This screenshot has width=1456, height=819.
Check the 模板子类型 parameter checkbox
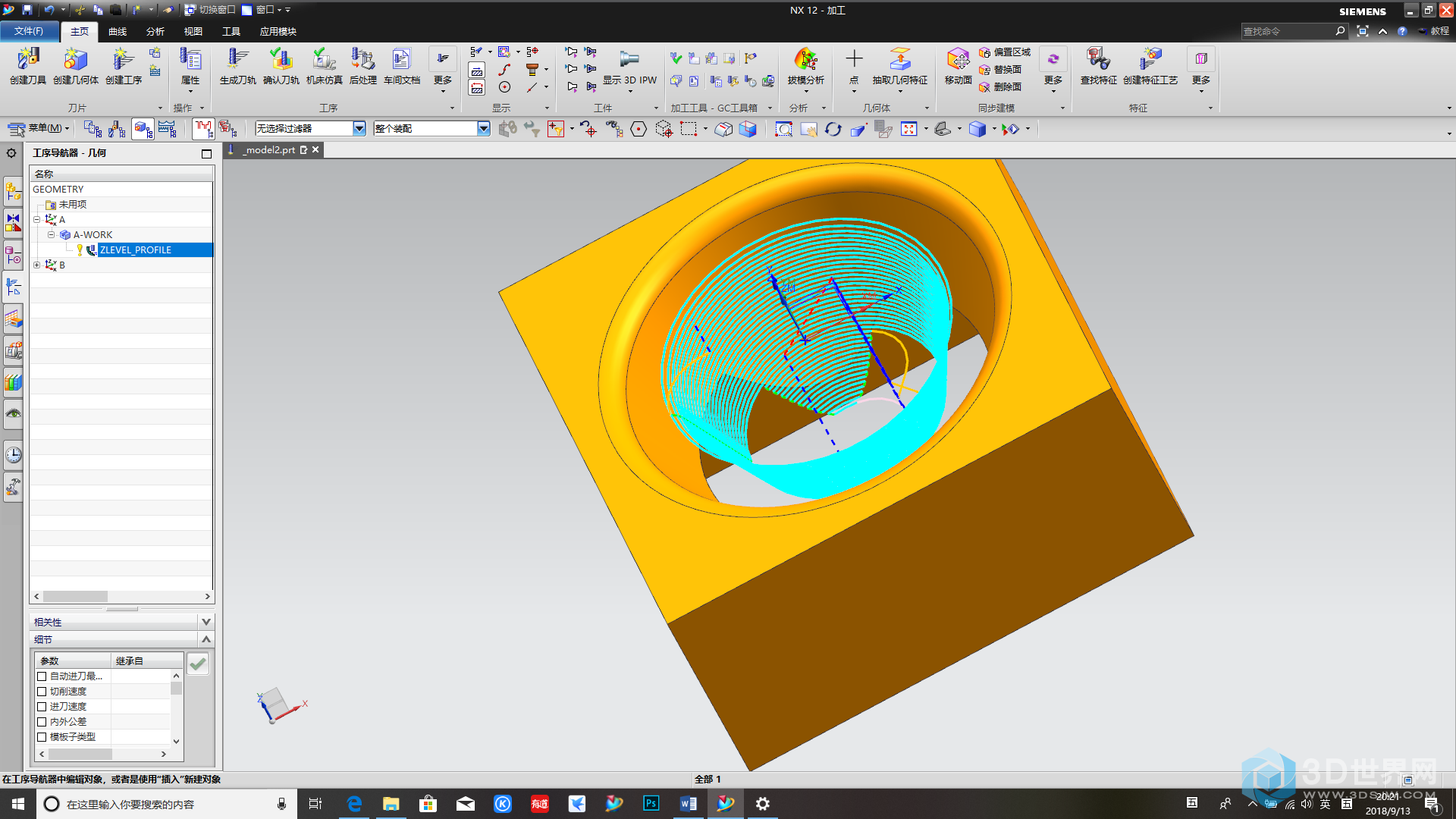click(42, 737)
